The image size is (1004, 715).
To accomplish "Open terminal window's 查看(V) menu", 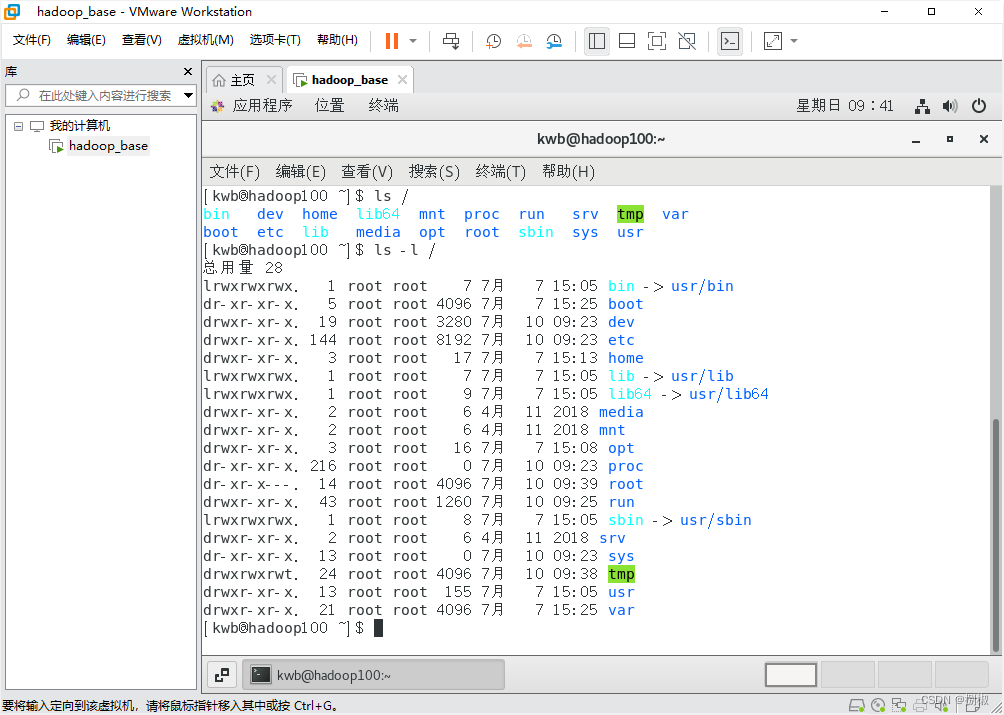I will [366, 172].
